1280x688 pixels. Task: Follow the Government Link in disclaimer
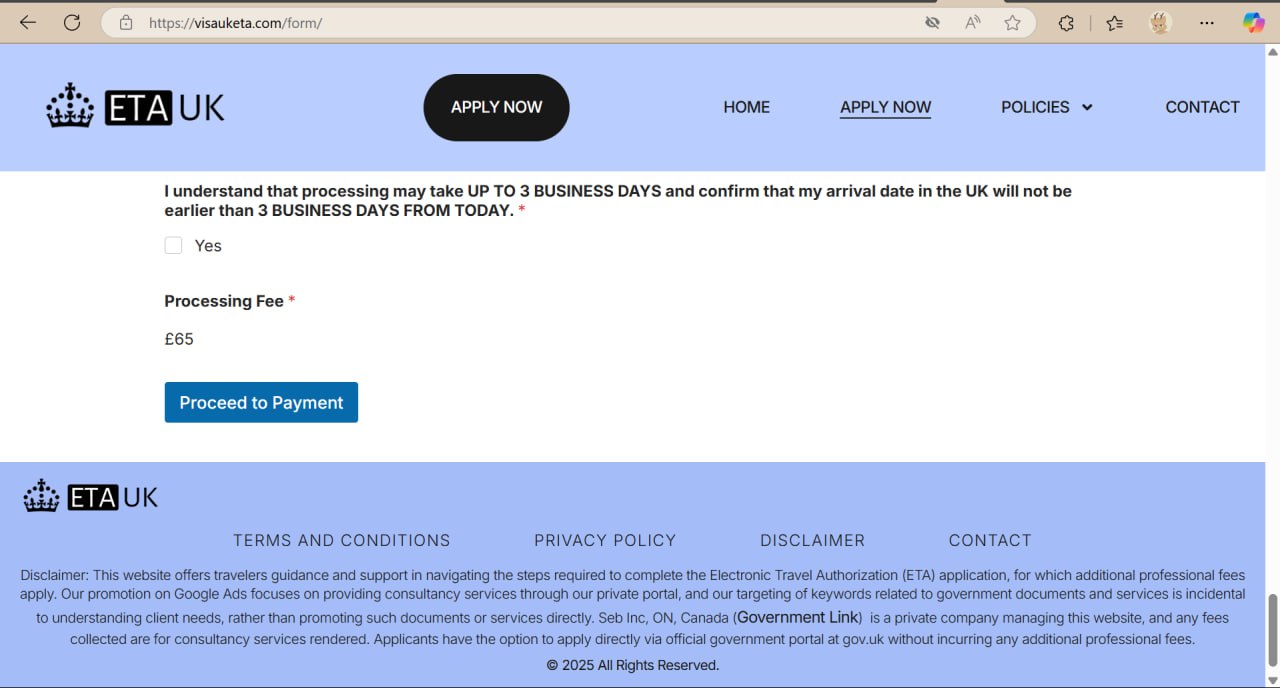(797, 618)
